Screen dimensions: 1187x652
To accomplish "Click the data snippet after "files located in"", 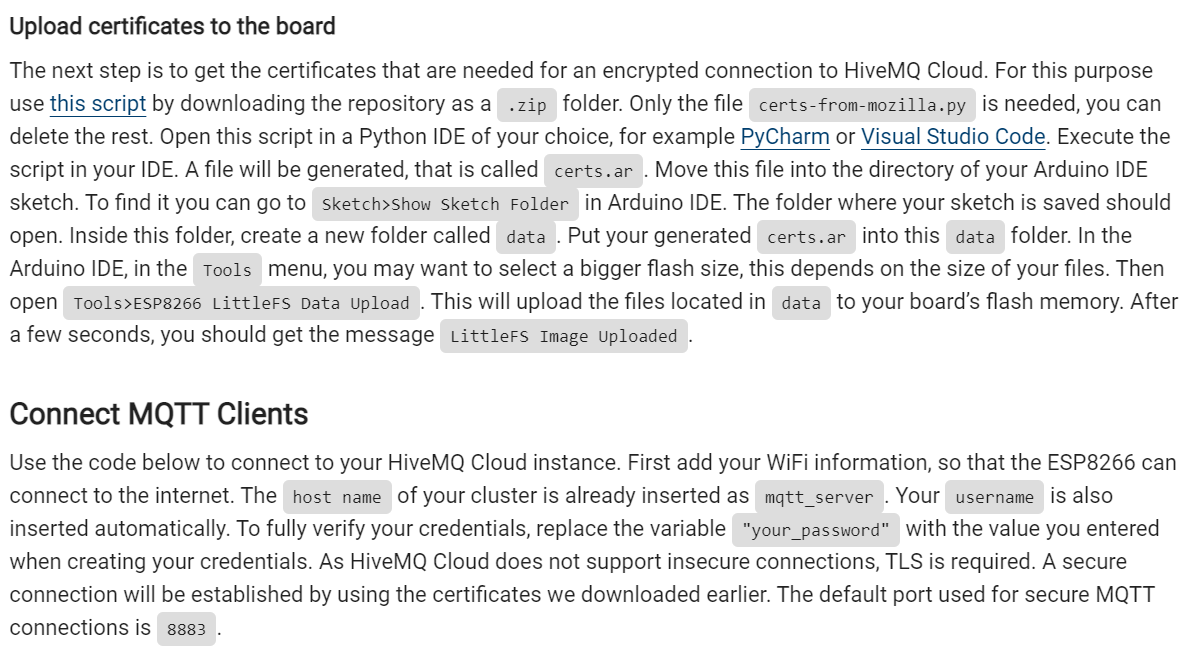I will [x=801, y=303].
